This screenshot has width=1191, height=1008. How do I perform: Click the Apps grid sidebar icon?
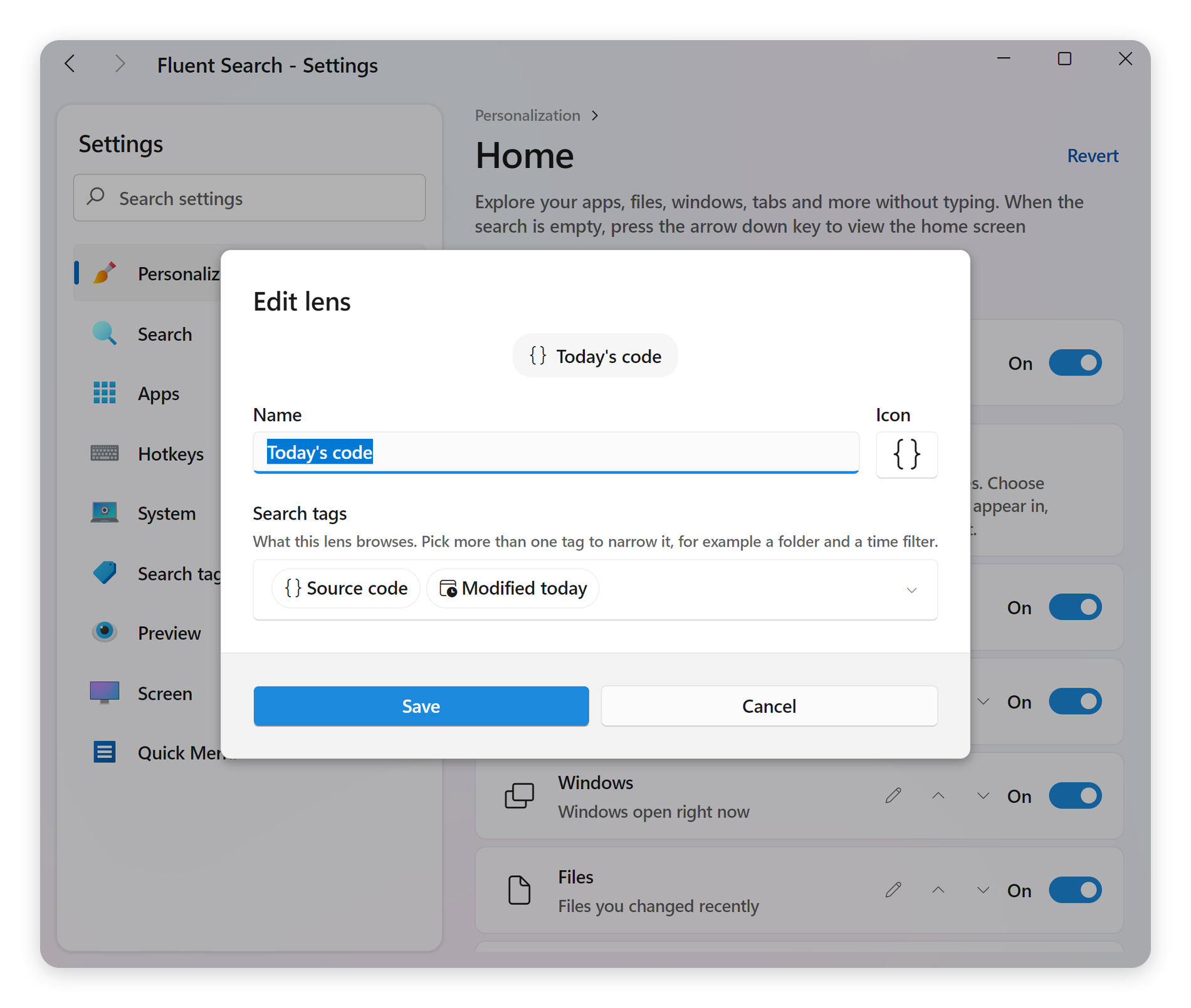104,393
